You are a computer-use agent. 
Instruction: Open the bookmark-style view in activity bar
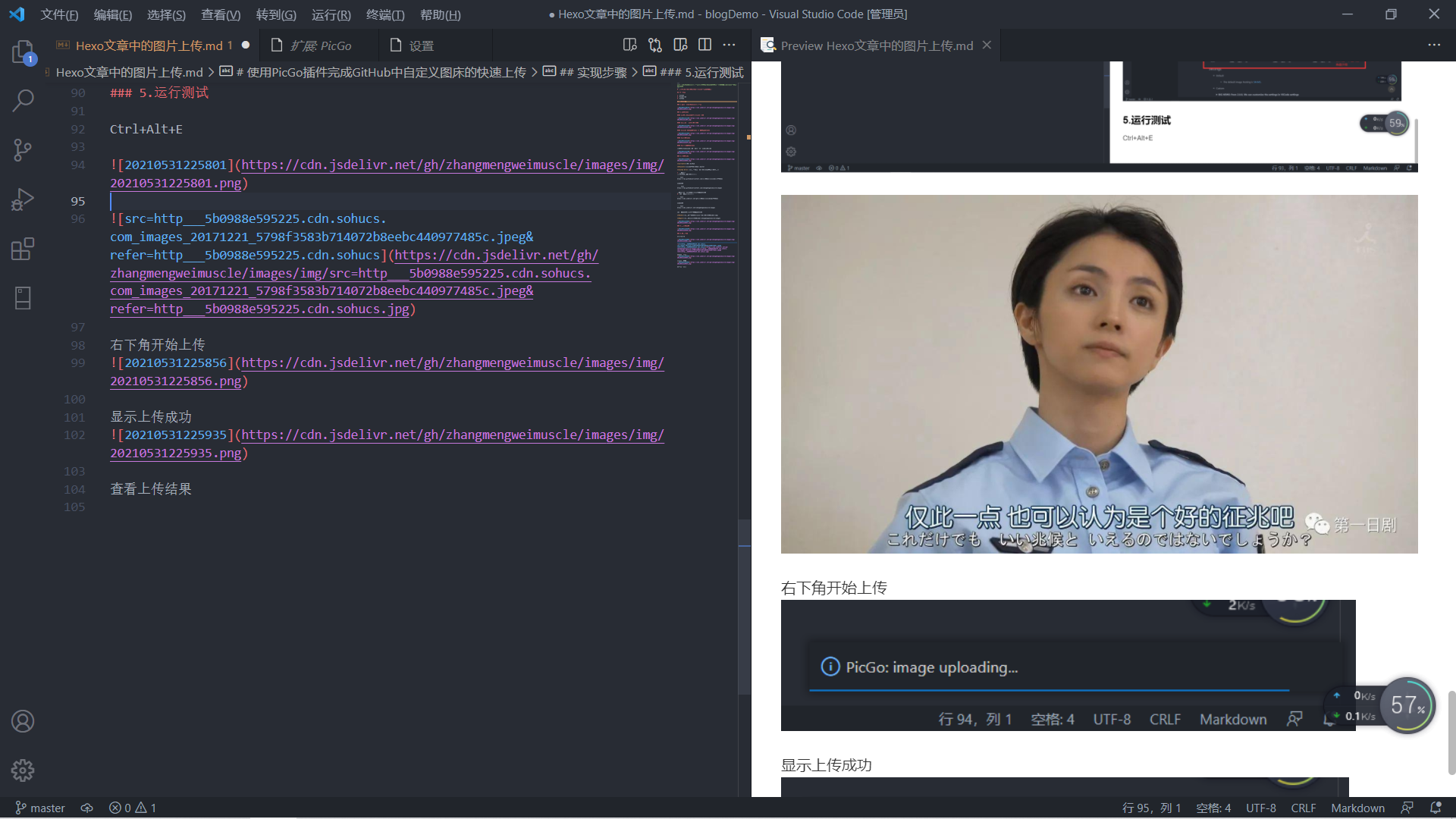click(23, 298)
